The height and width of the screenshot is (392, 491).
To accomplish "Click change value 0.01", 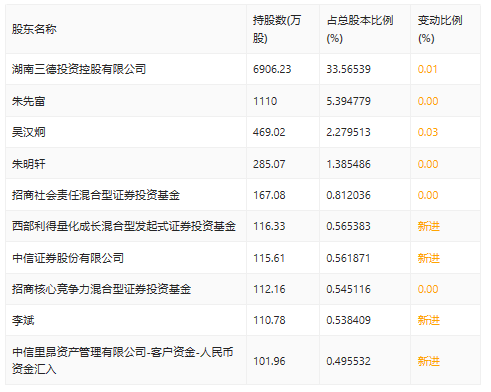I will click(x=427, y=69).
